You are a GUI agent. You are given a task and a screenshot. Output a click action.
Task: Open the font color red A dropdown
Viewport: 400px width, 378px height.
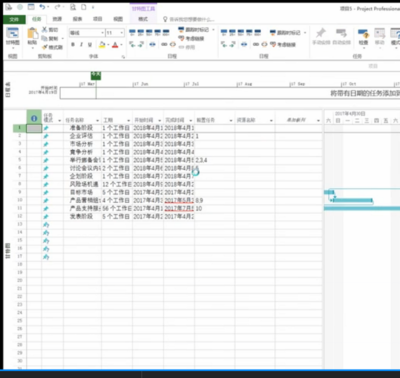tap(121, 45)
